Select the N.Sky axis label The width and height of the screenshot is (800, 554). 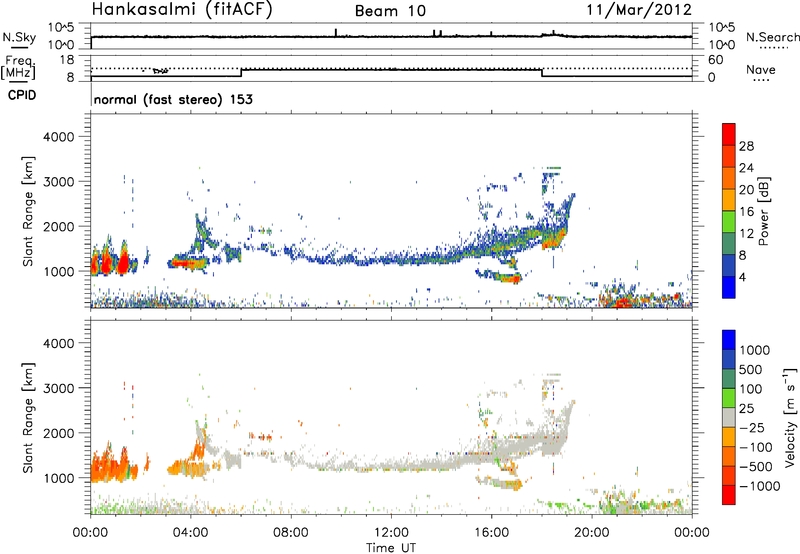[19, 37]
